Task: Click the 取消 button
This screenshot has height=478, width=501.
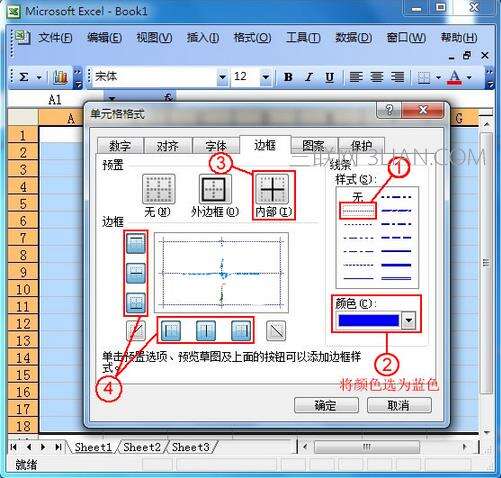Action: (399, 405)
